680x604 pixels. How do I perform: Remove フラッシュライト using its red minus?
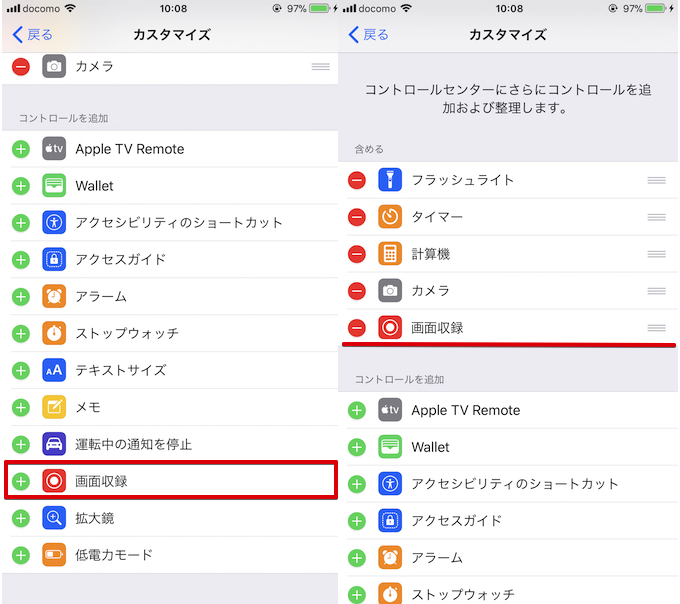[357, 180]
